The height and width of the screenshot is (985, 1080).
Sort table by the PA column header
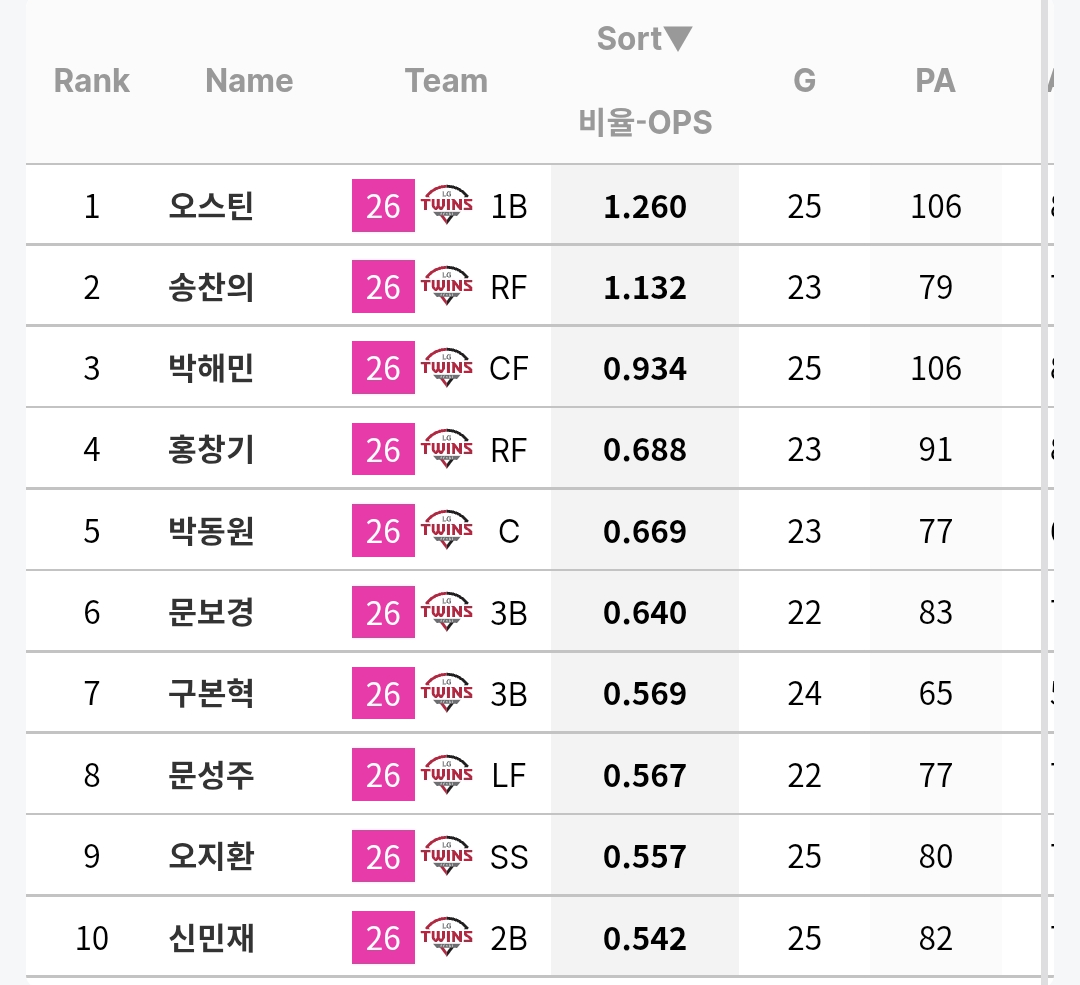tap(935, 81)
